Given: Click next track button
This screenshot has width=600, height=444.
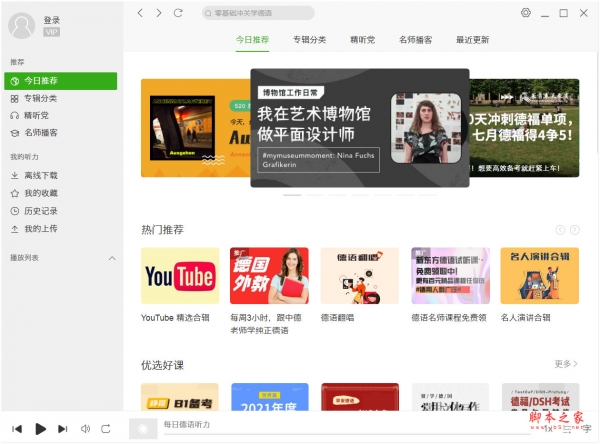Looking at the screenshot, I should tap(63, 429).
